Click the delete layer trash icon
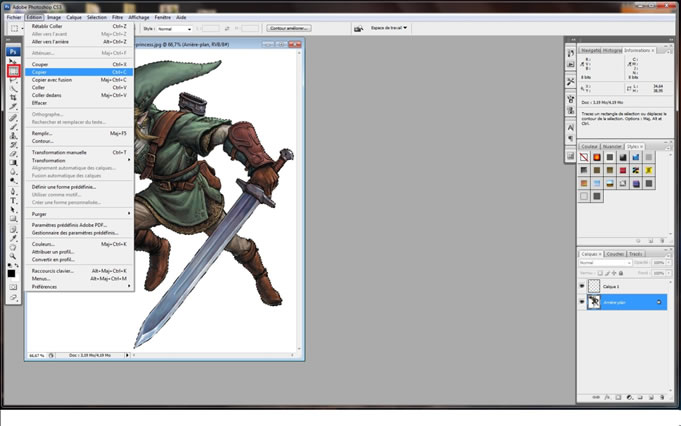 pos(662,397)
